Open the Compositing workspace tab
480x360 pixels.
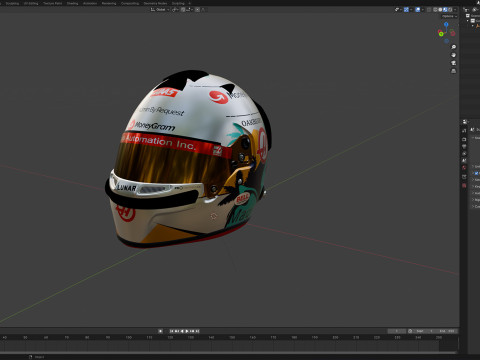(x=130, y=3)
